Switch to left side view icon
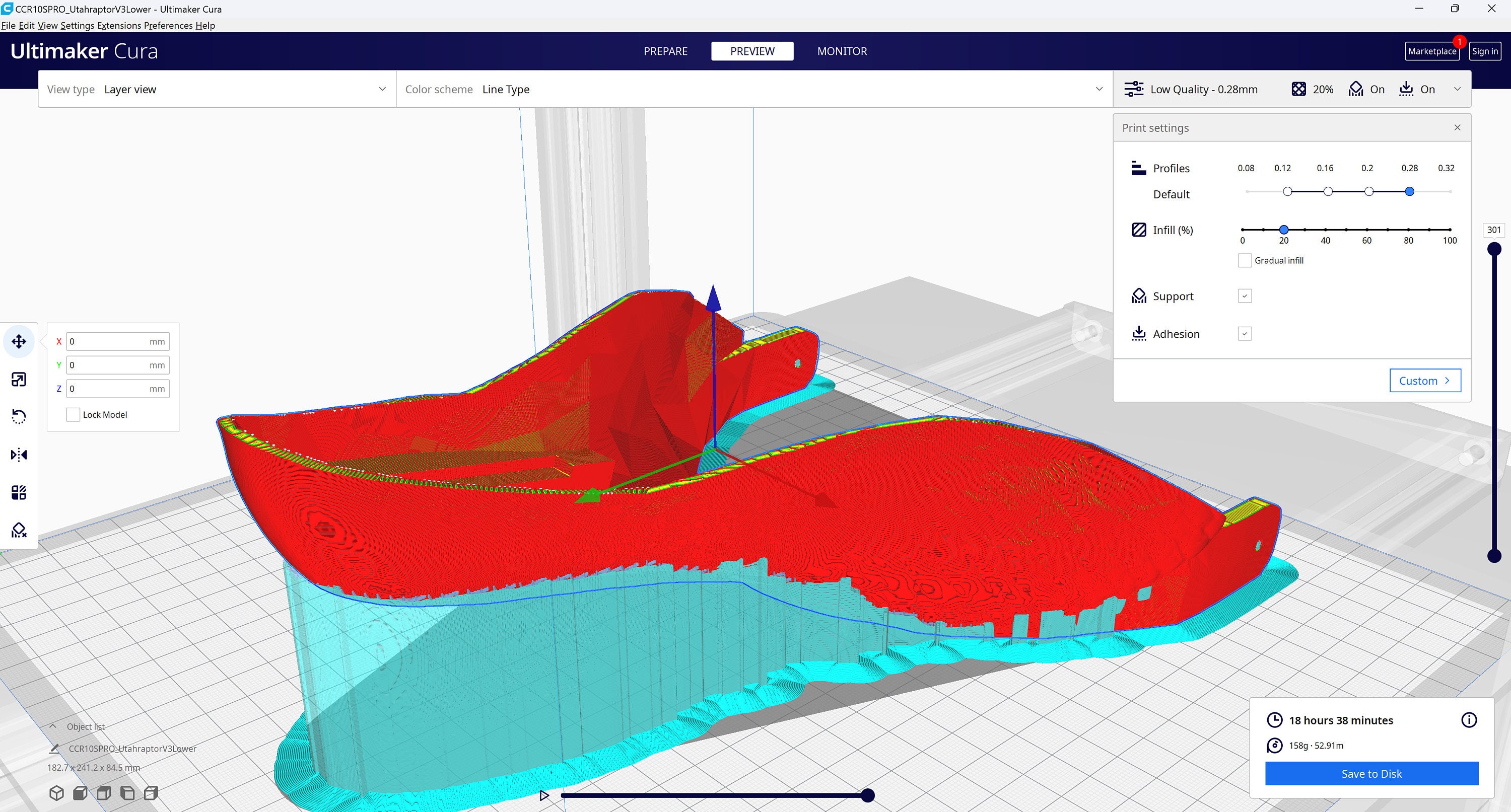 click(127, 793)
